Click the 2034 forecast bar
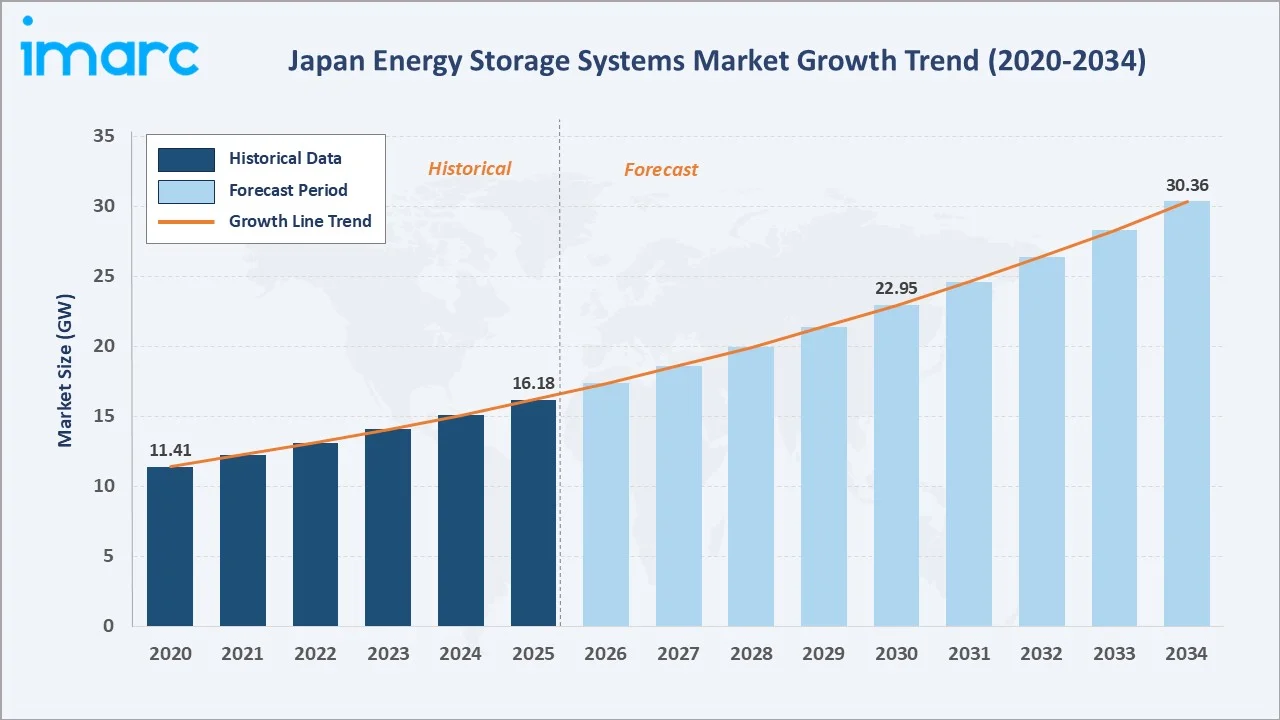1280x720 pixels. point(1187,413)
